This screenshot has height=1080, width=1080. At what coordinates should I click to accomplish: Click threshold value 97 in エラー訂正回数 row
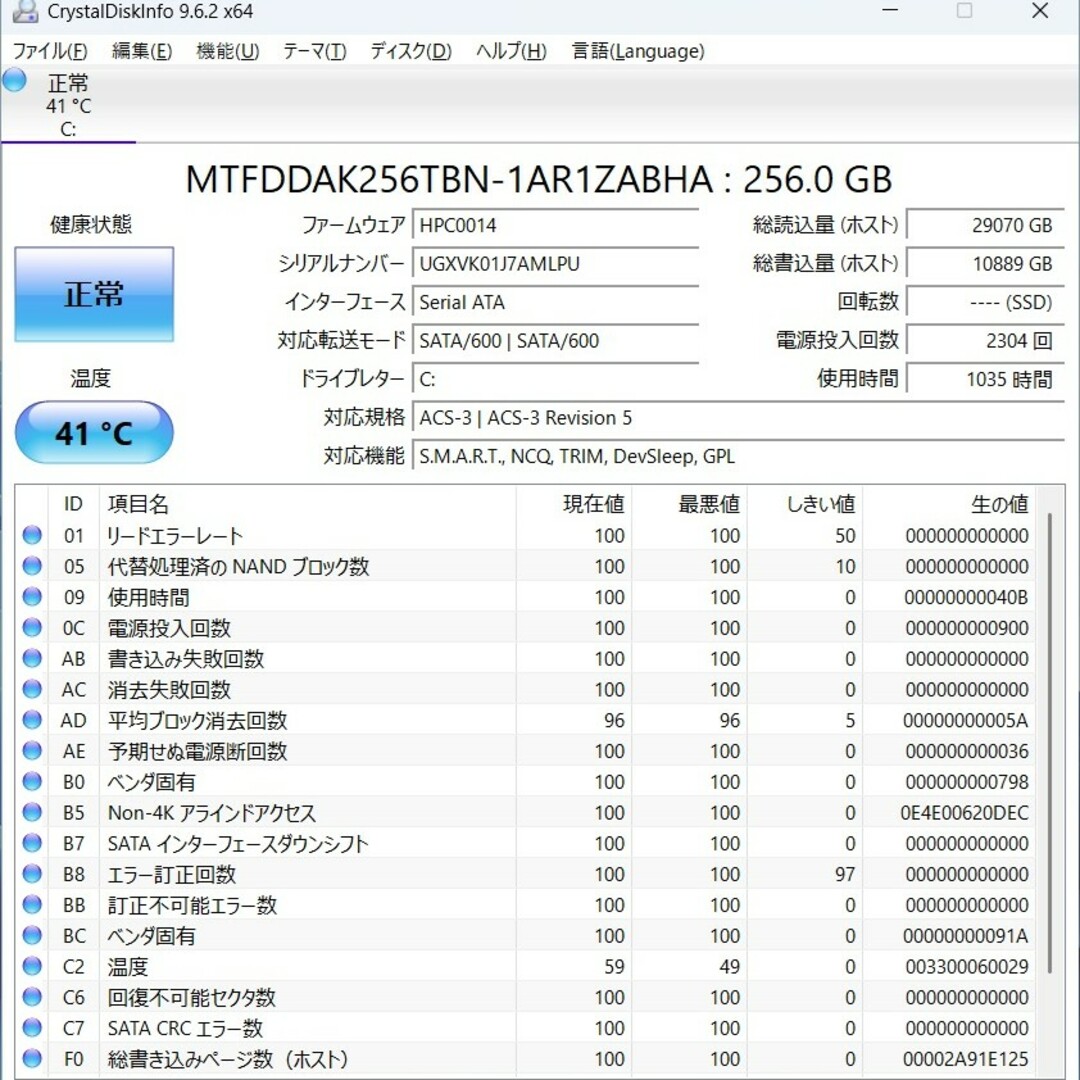(x=844, y=874)
